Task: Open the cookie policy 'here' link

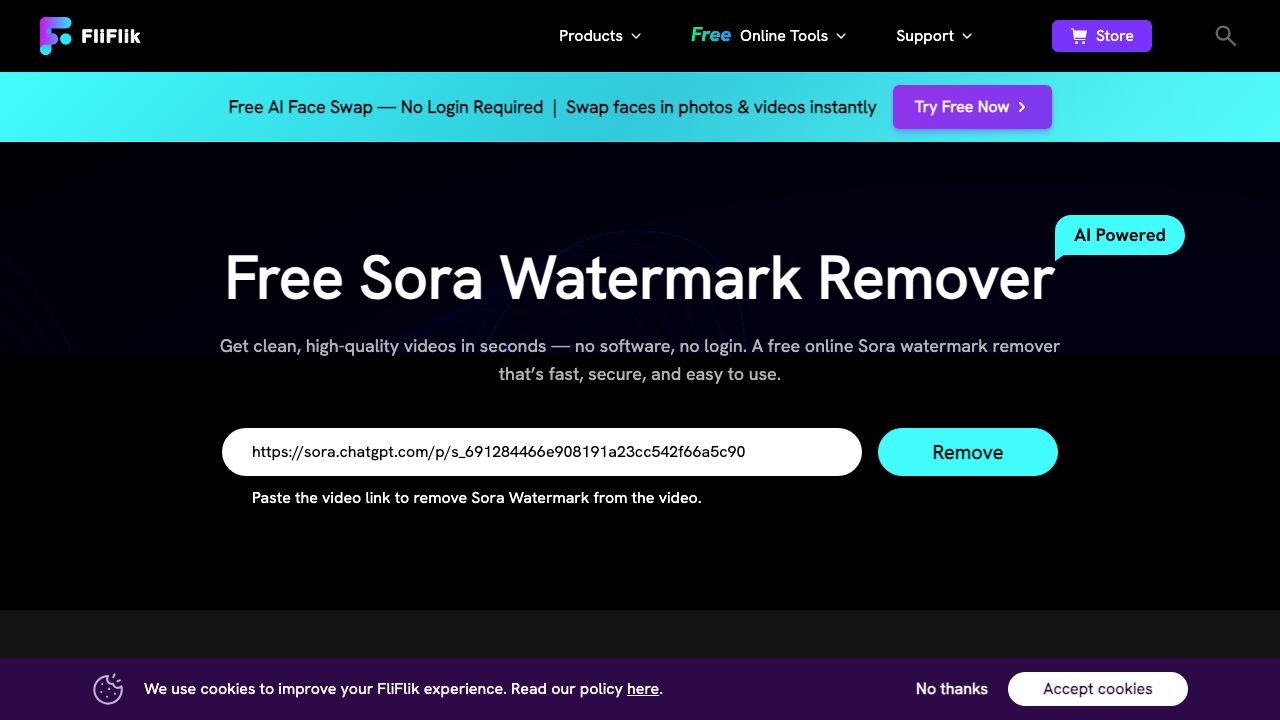Action: (x=643, y=689)
